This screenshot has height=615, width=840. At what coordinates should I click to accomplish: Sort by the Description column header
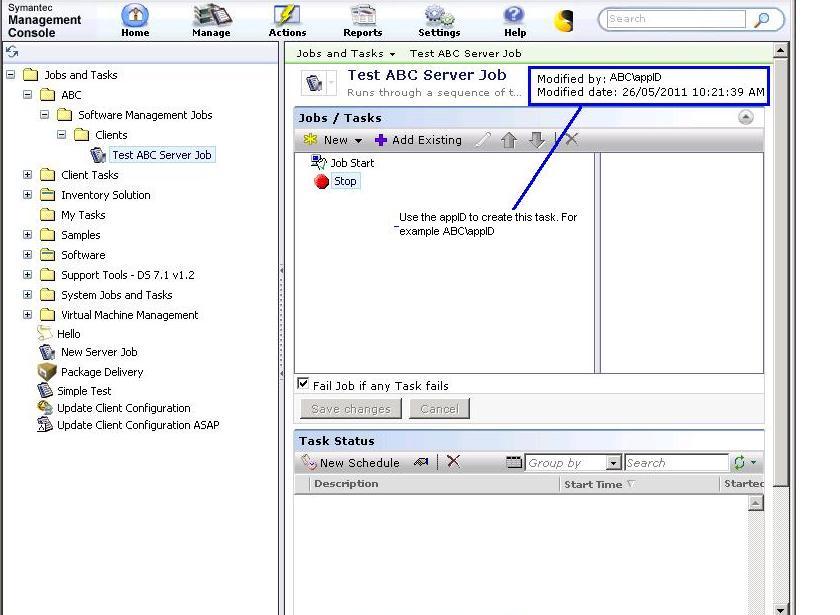coord(346,484)
